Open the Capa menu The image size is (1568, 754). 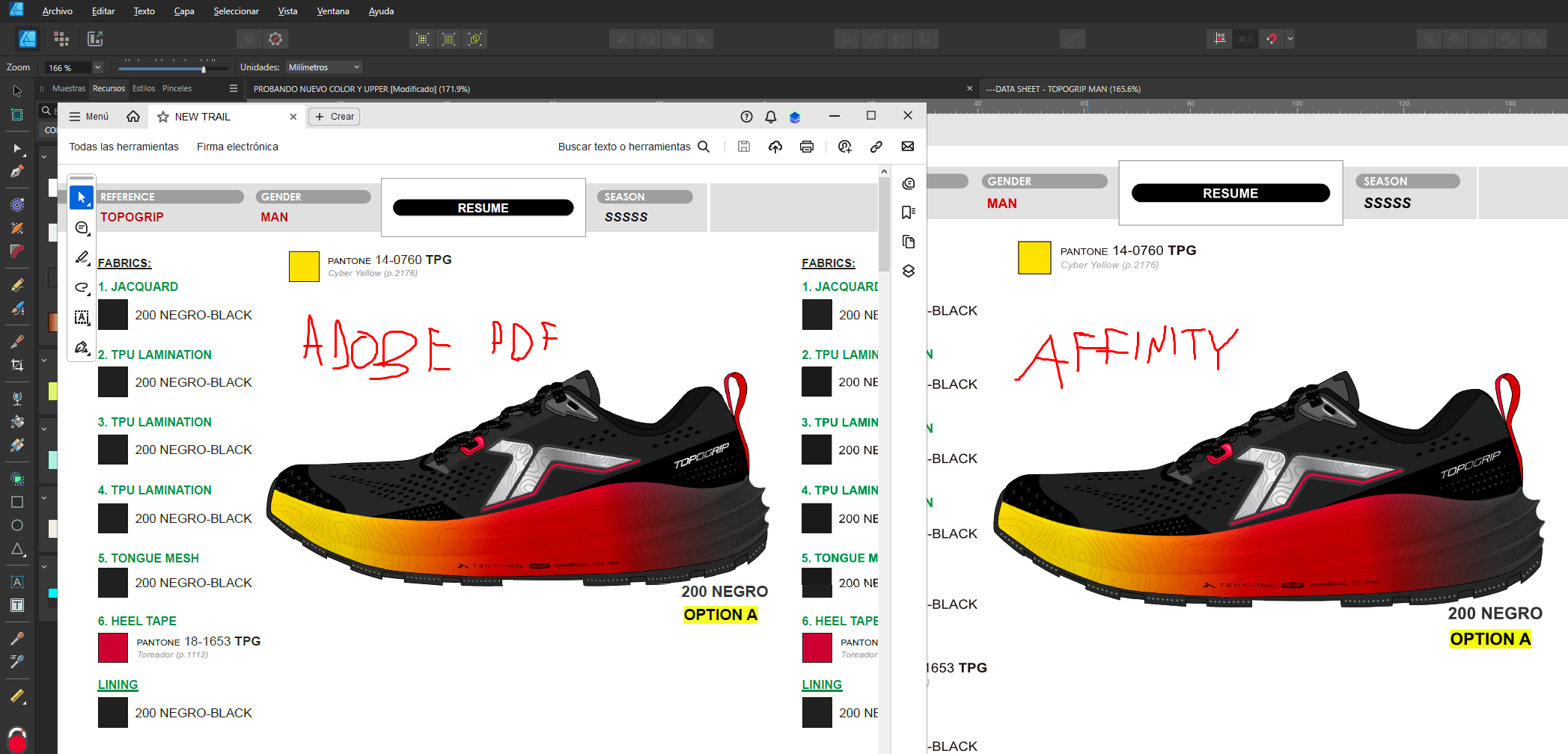184,11
